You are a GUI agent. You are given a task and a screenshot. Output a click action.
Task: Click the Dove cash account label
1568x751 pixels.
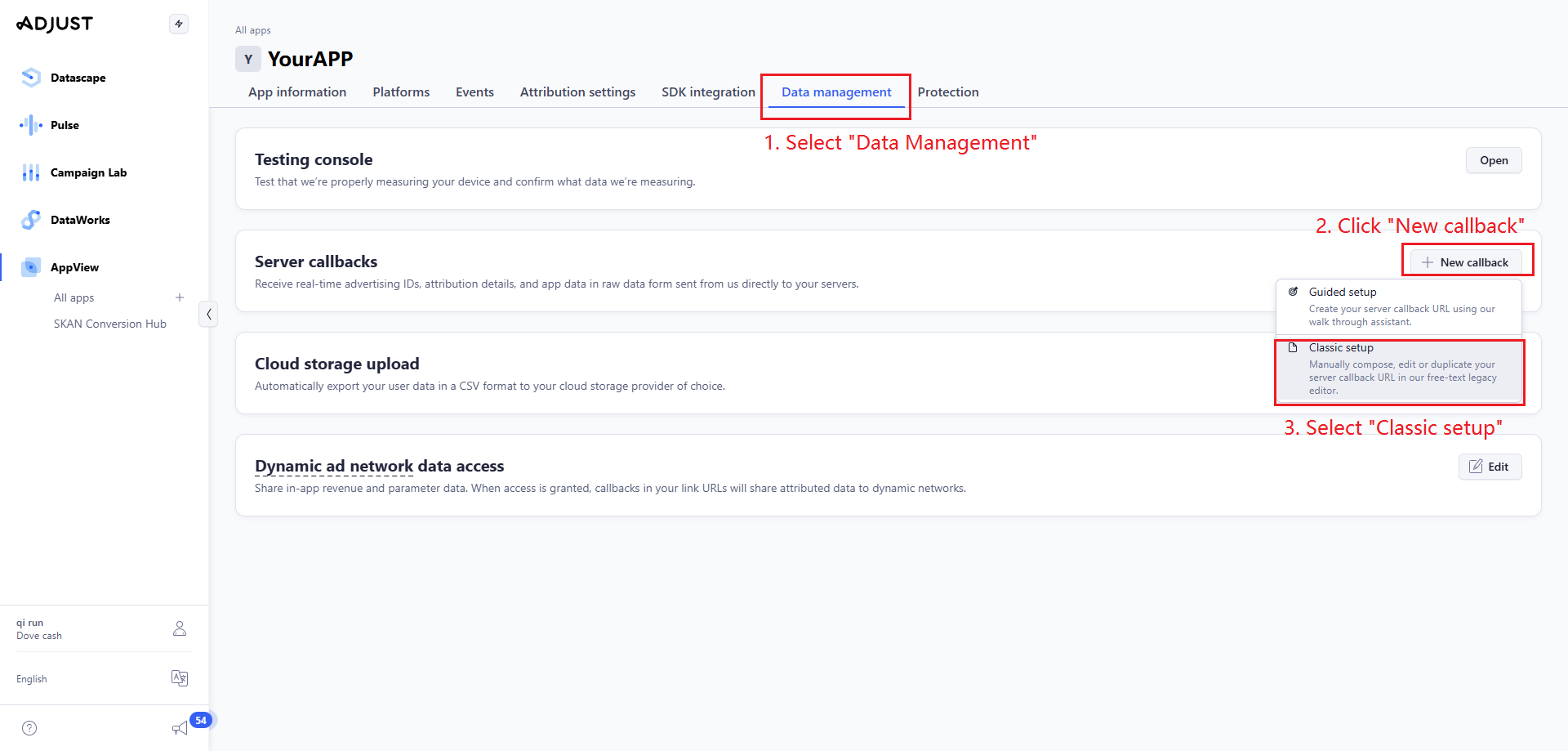tap(39, 636)
